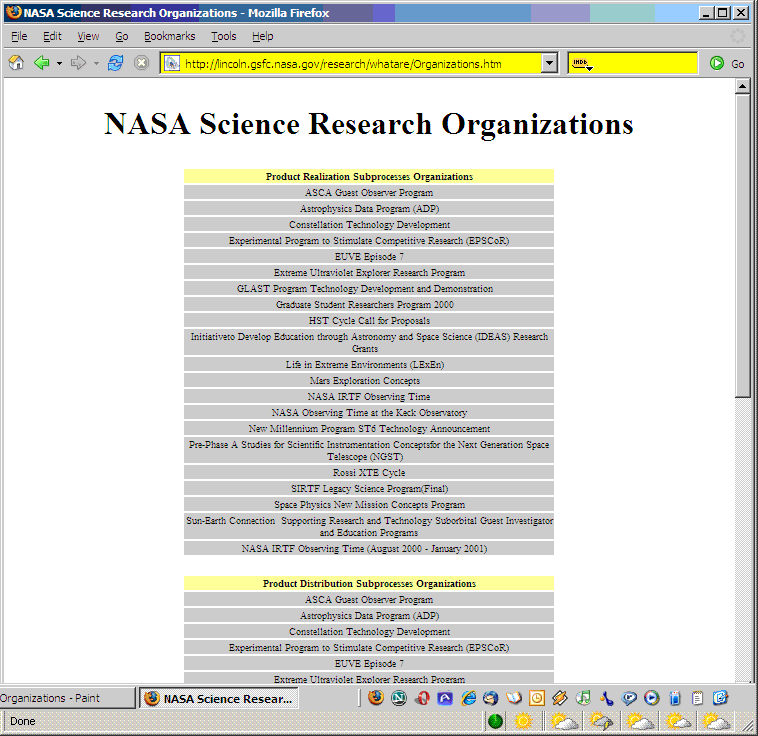Reload the page with the Reload icon
This screenshot has height=736, width=758.
(116, 63)
